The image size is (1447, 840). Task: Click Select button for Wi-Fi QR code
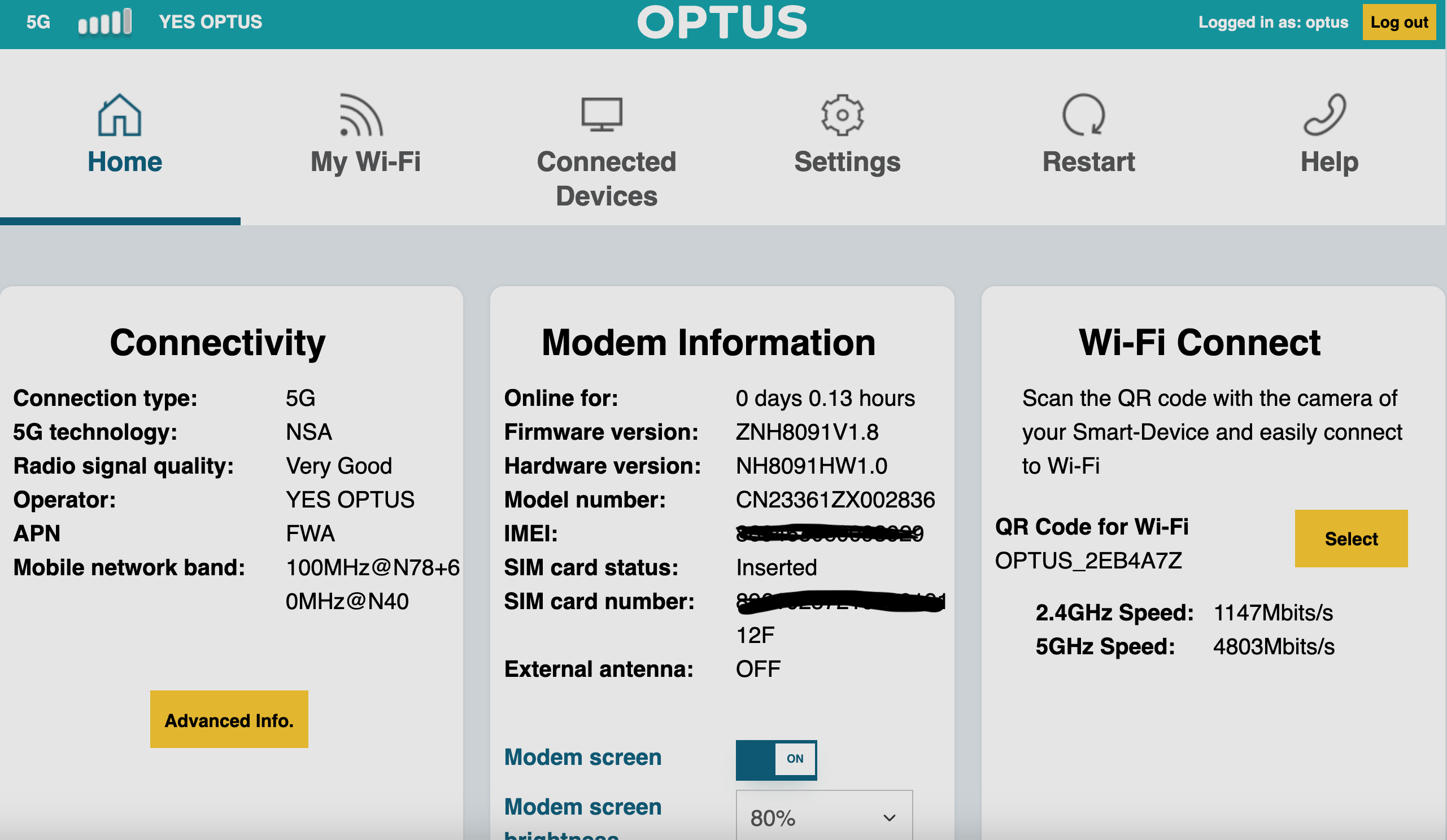(x=1350, y=538)
